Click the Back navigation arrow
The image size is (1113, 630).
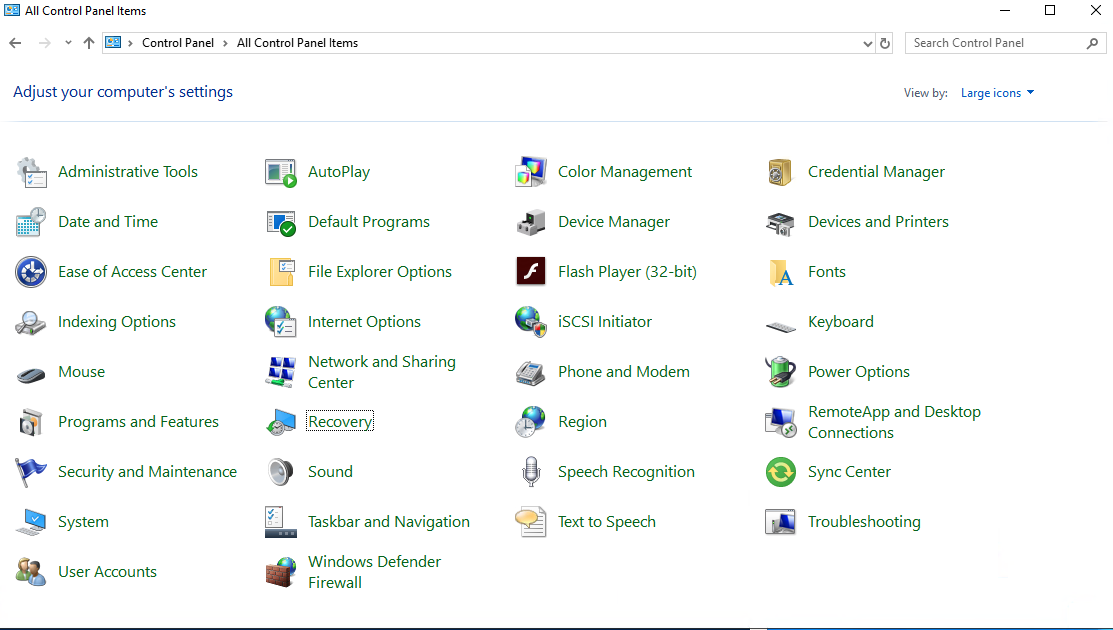click(15, 43)
